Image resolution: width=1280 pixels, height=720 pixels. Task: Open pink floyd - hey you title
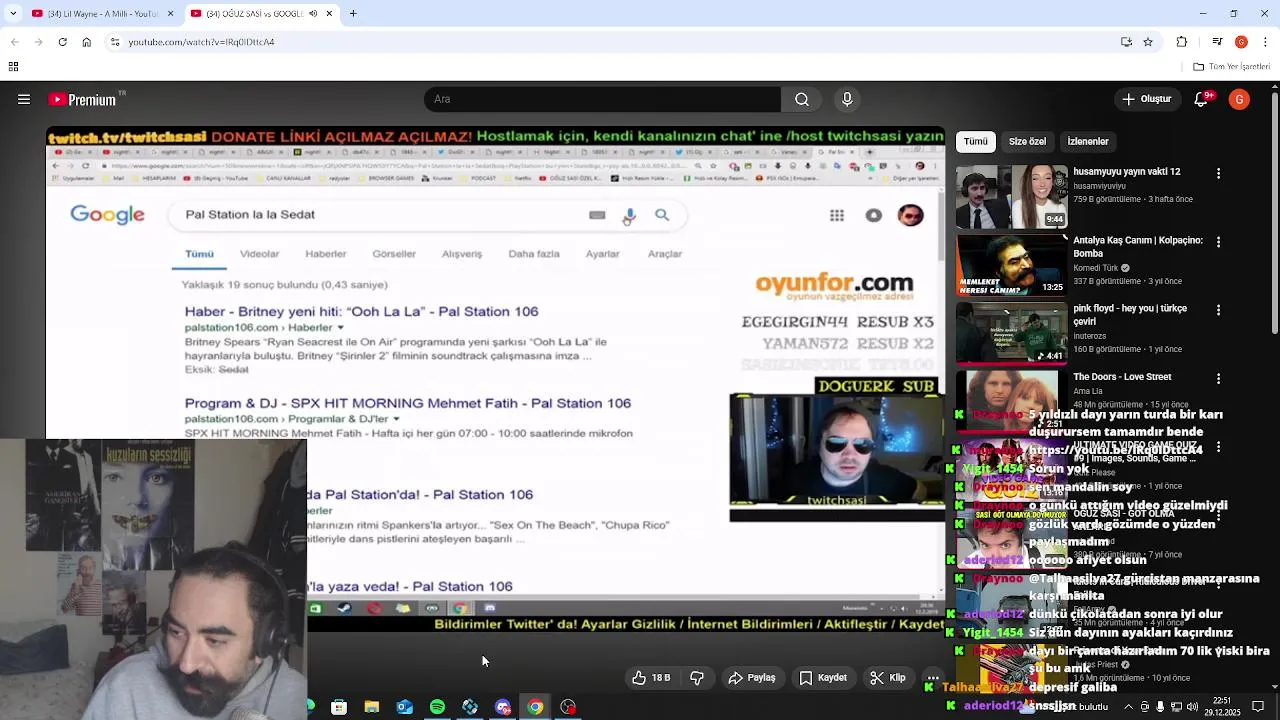pyautogui.click(x=1130, y=315)
